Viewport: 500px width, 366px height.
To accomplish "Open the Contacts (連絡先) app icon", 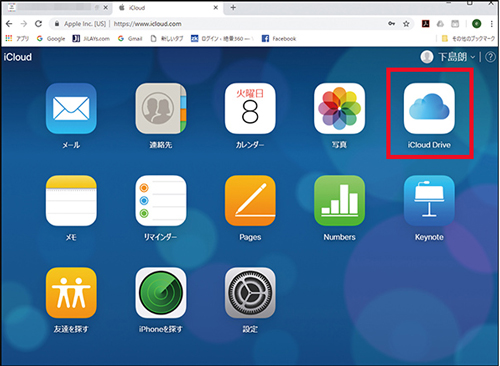I will (161, 108).
